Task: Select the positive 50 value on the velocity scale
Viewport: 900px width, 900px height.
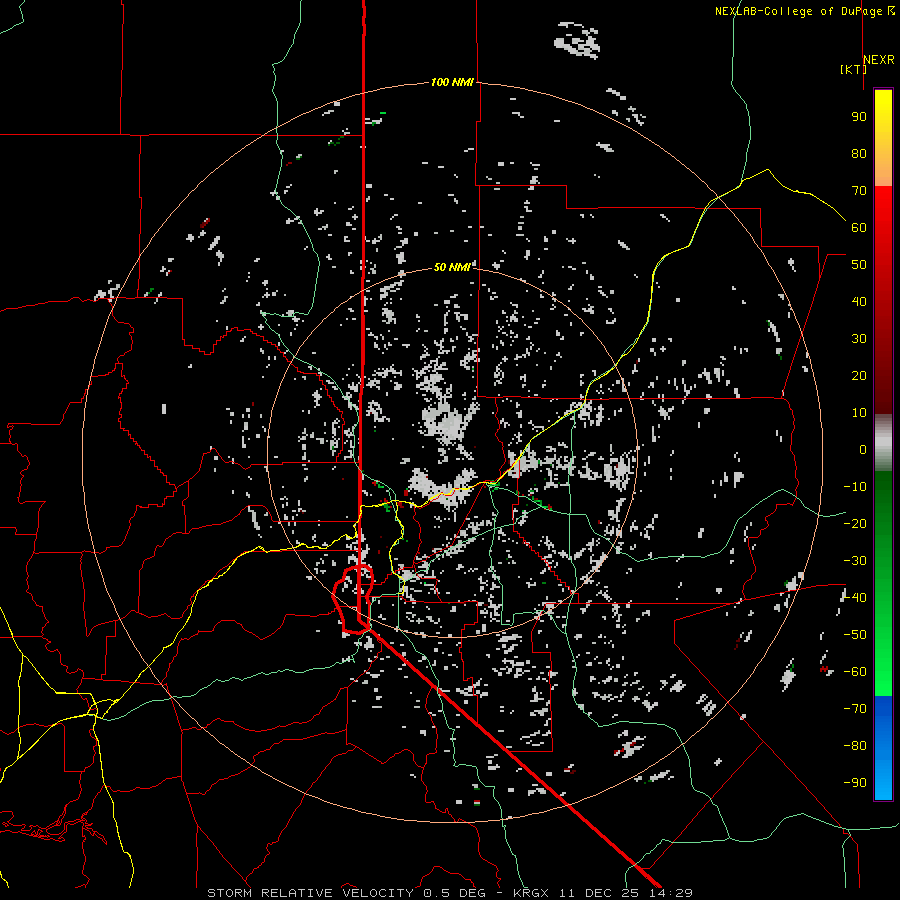Action: tap(859, 265)
